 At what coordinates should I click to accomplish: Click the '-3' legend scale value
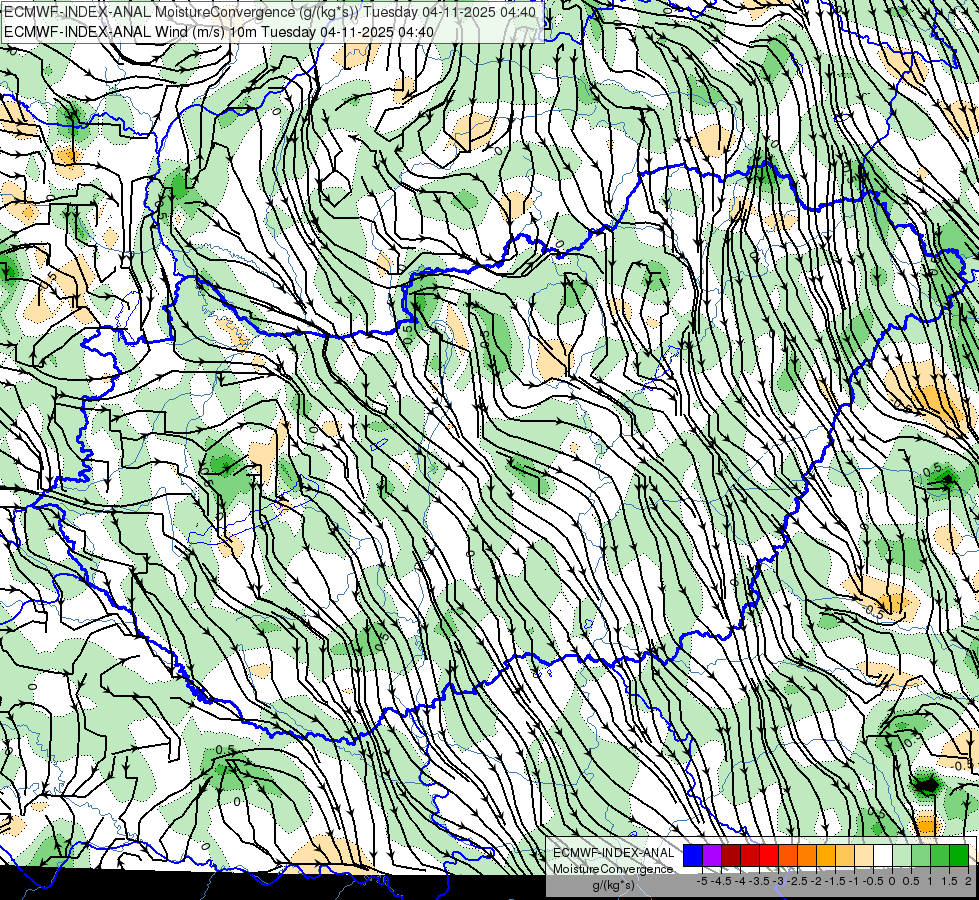[x=779, y=881]
